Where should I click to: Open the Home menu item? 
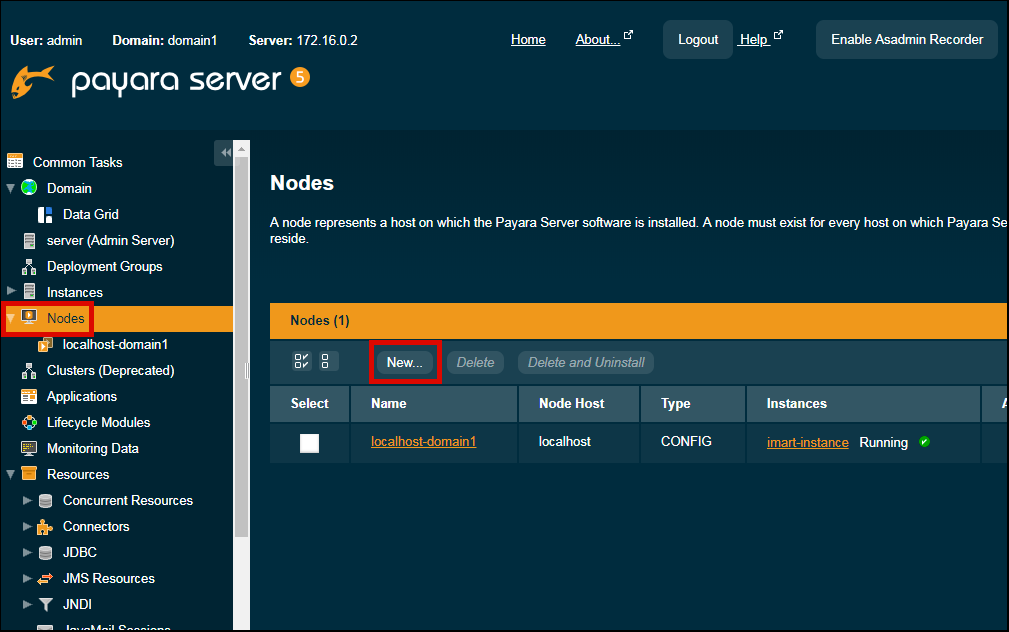click(x=528, y=39)
